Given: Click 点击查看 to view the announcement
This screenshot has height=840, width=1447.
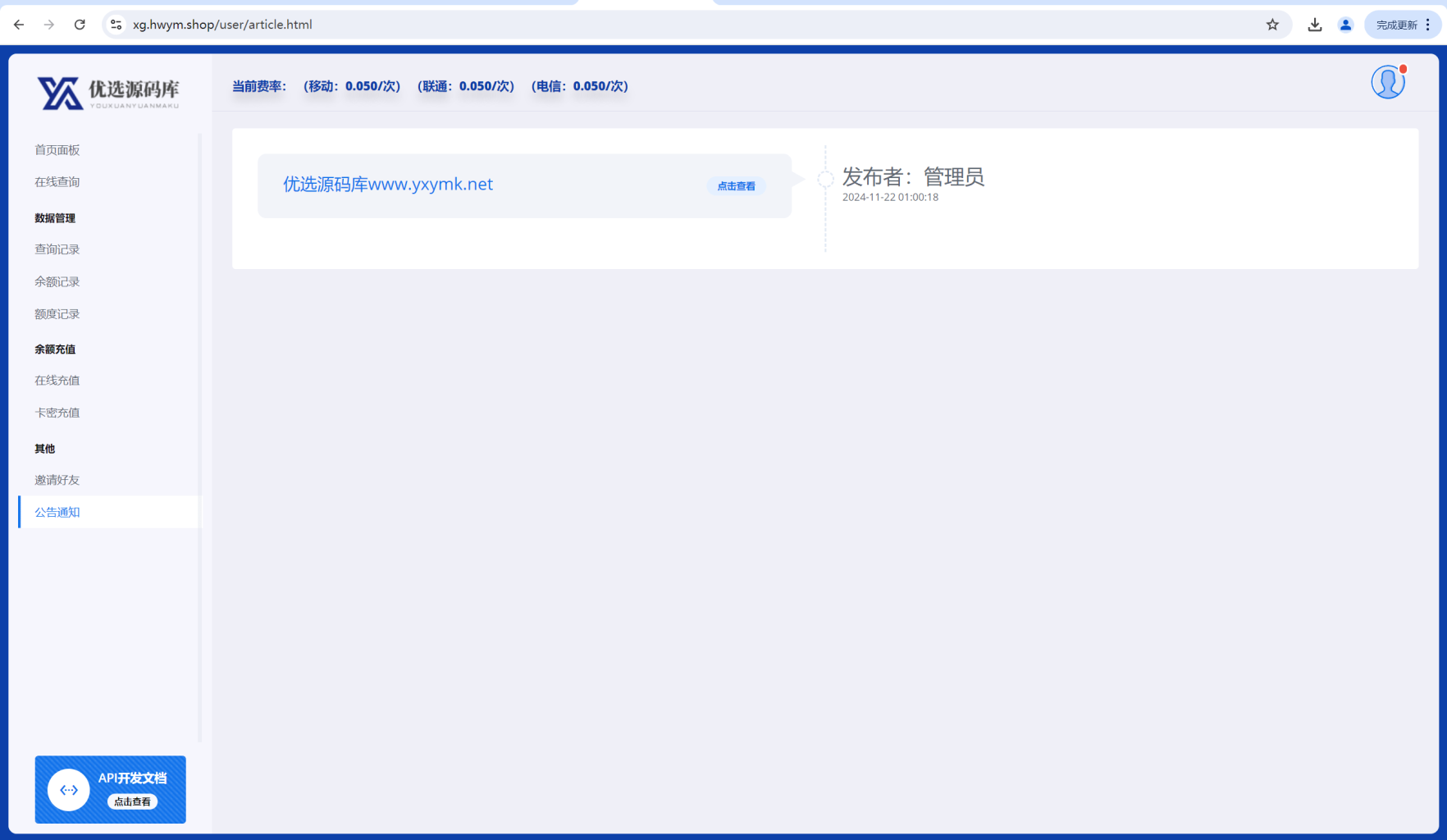Looking at the screenshot, I should coord(735,185).
